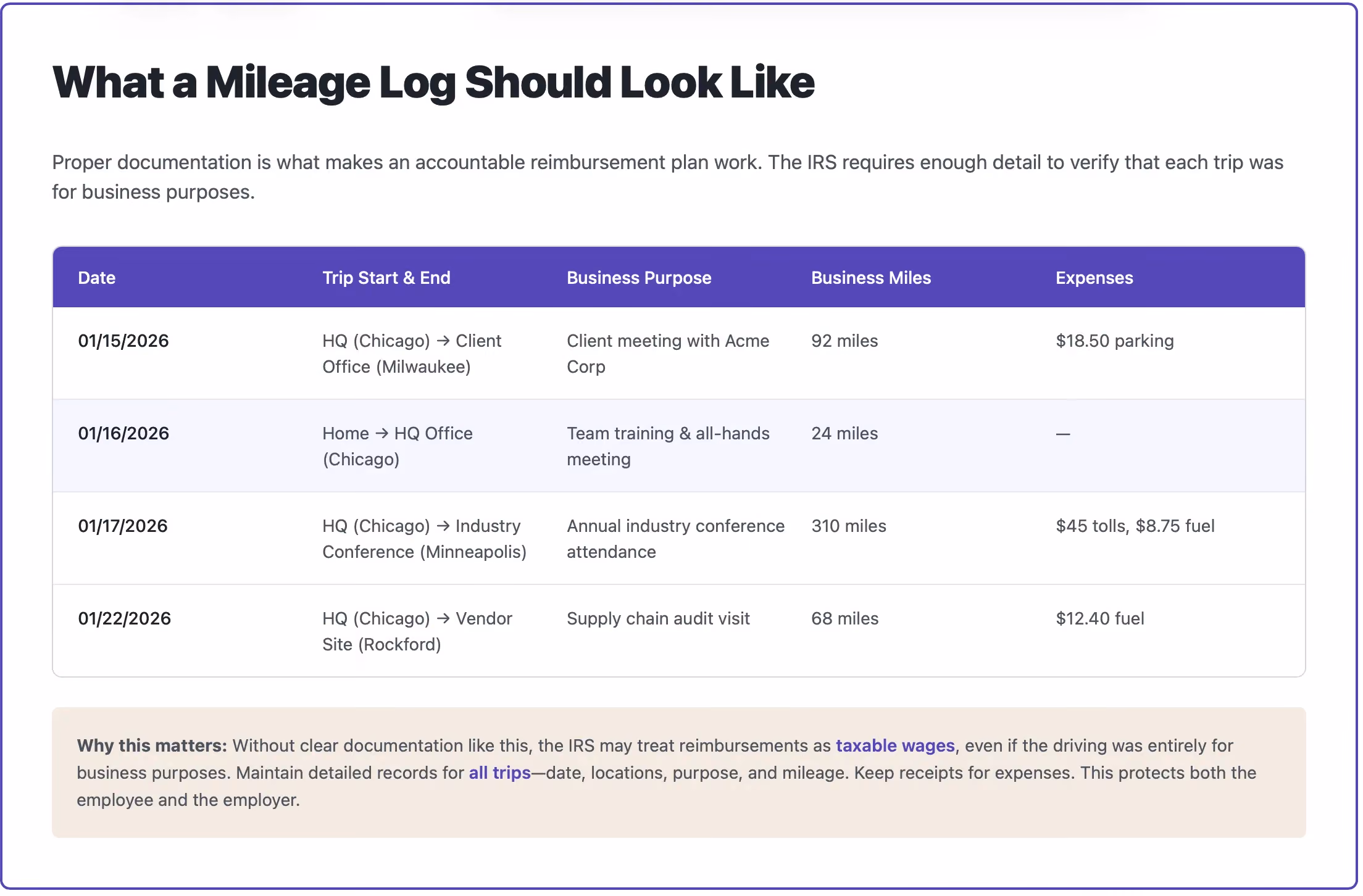Click the intro paragraph about proper documentation

(x=667, y=177)
